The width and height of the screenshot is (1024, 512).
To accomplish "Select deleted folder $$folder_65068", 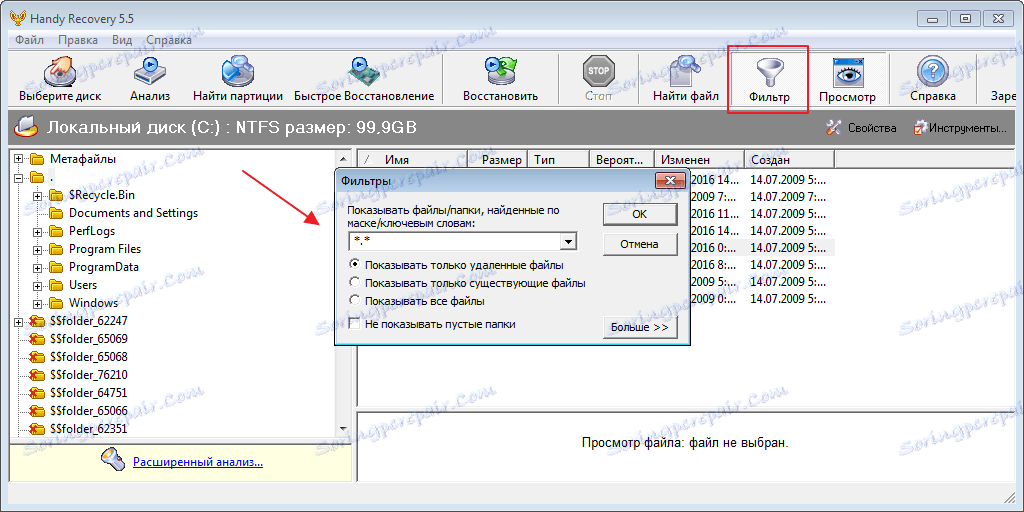I will (88, 357).
